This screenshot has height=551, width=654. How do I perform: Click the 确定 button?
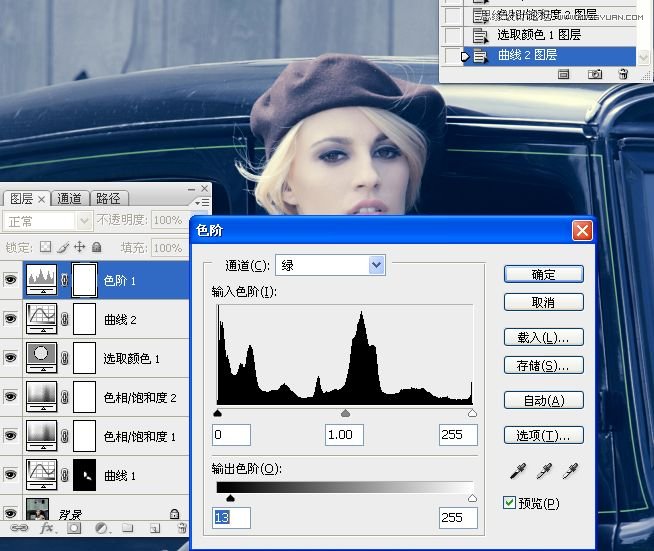543,274
